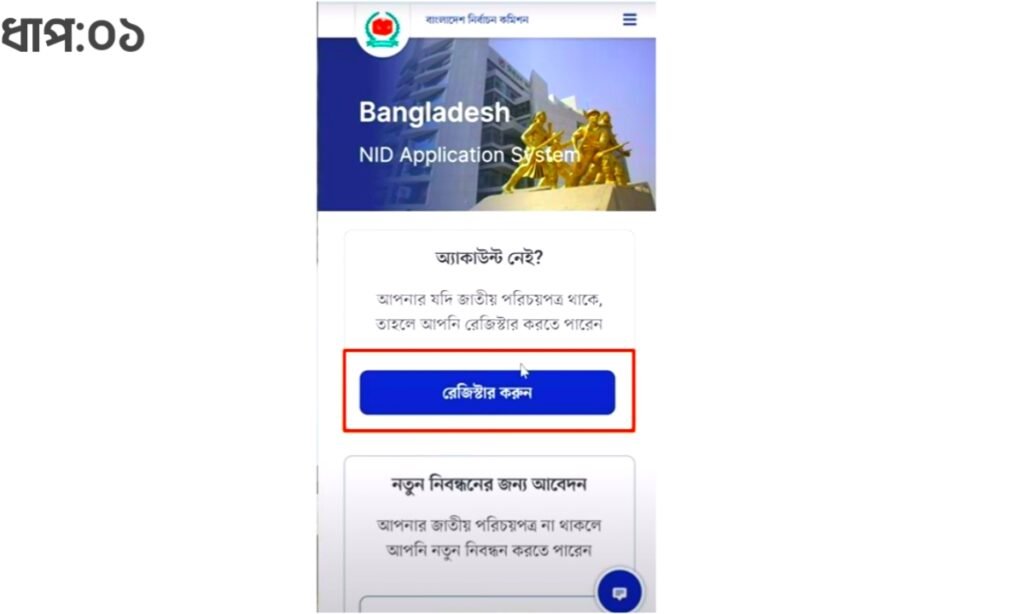Select the নতুন নিবন্ধনের জন্য আবেদন heading
This screenshot has height=614, width=1024.
[x=489, y=485]
